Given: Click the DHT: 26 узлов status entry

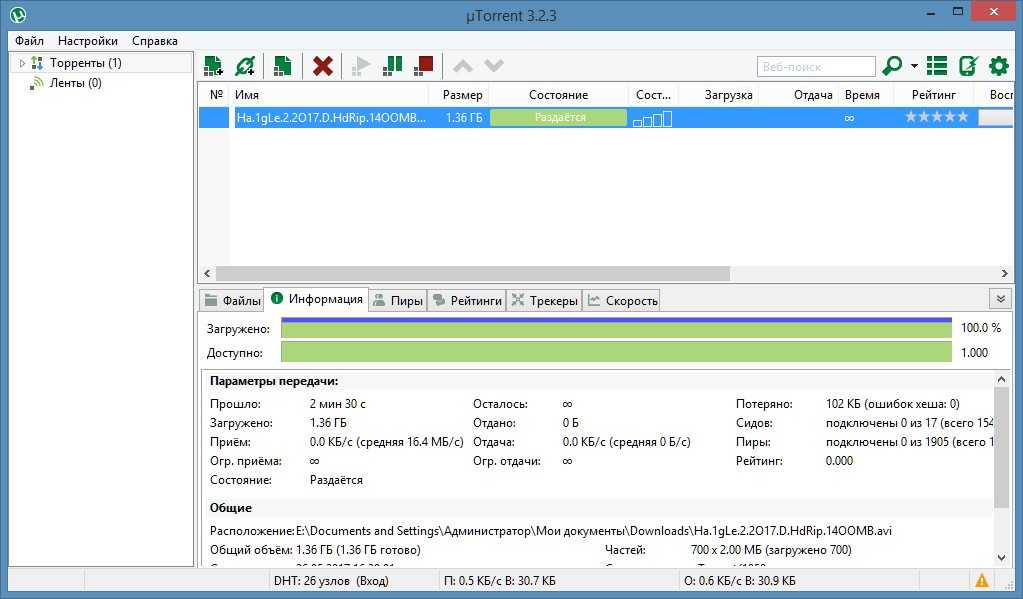Looking at the screenshot, I should [x=331, y=580].
